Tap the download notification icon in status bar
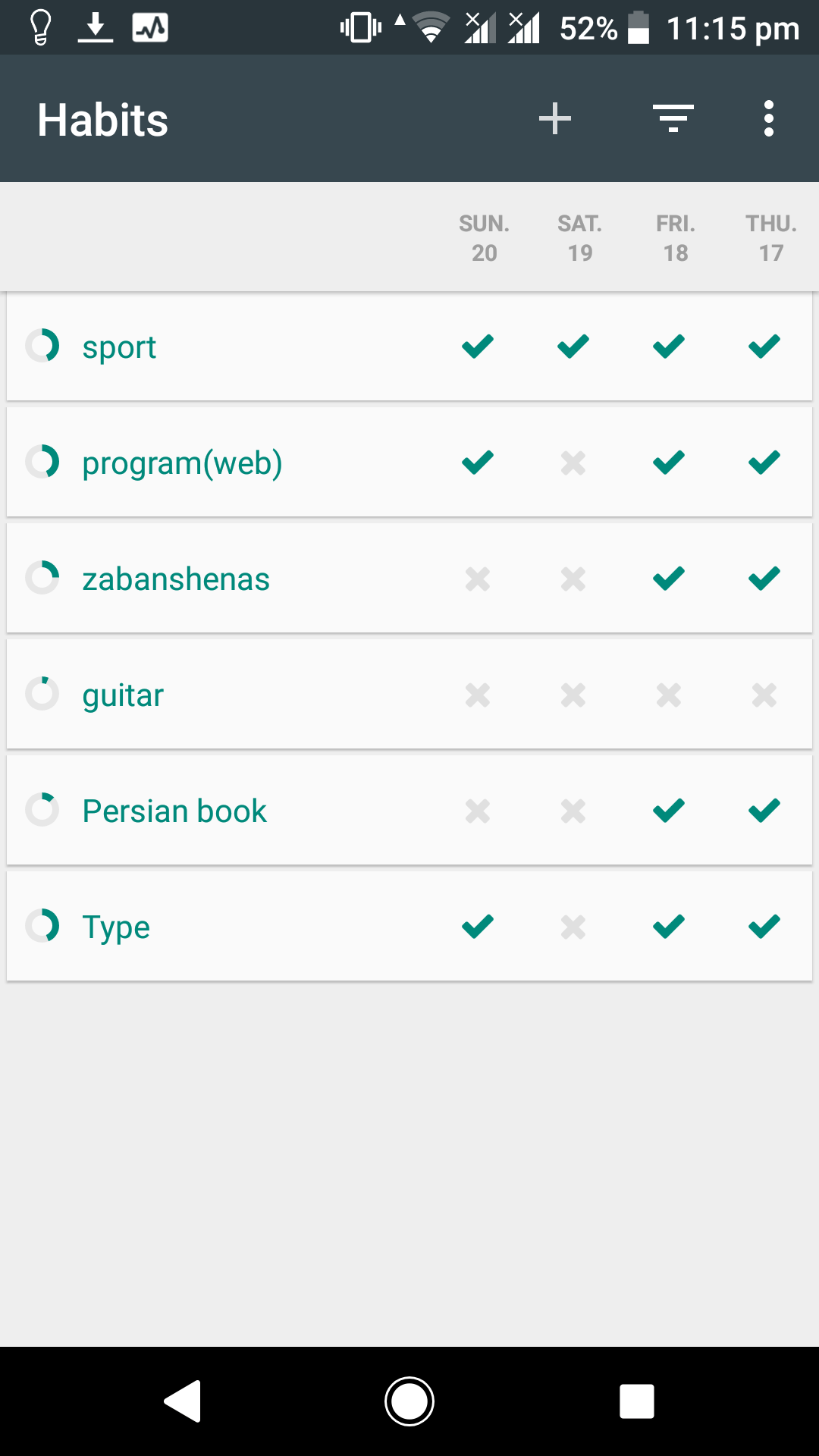This screenshot has height=1456, width=819. point(96,27)
